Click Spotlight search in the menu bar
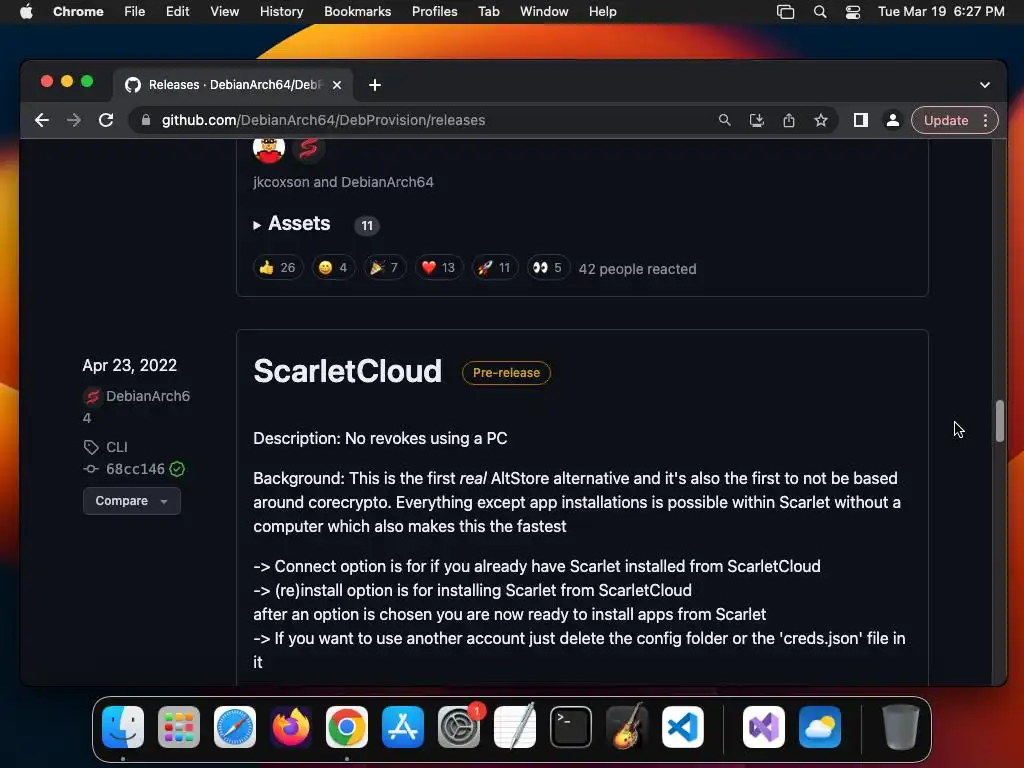The image size is (1024, 768). click(x=820, y=12)
